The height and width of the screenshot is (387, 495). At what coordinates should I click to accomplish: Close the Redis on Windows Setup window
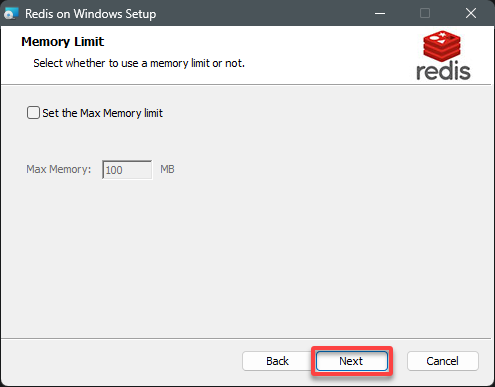(471, 14)
